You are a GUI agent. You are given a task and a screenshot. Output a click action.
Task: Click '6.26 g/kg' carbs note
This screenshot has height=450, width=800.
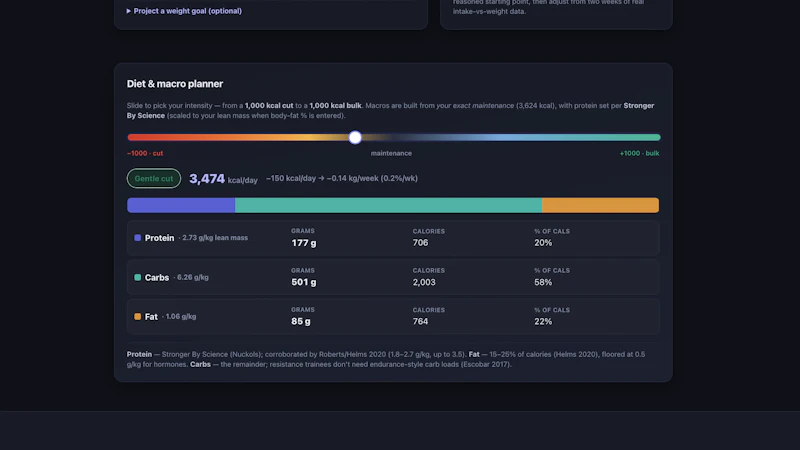point(193,278)
